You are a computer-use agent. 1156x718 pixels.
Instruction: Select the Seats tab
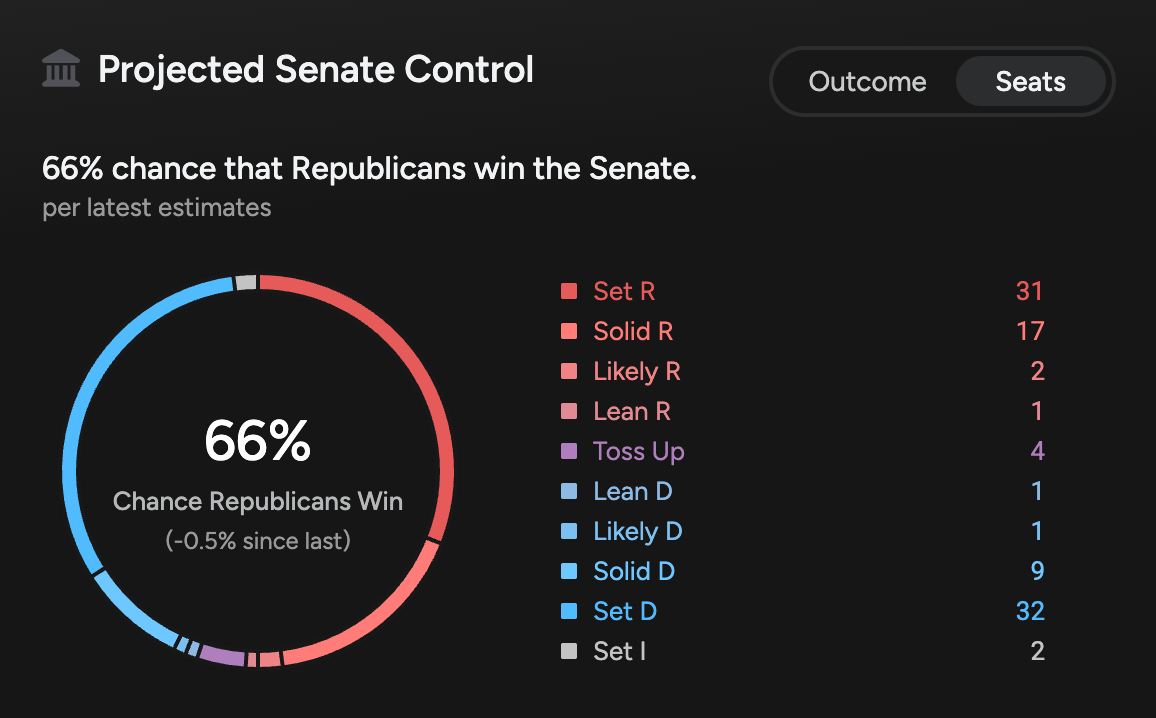1030,82
